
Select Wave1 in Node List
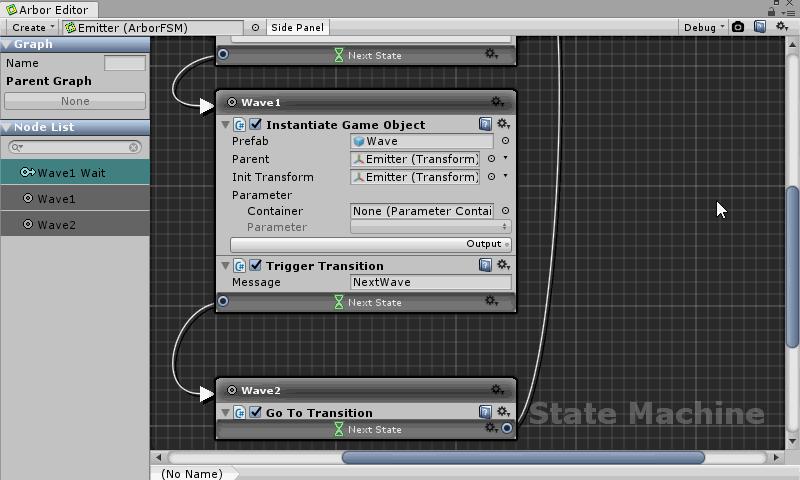pyautogui.click(x=75, y=198)
